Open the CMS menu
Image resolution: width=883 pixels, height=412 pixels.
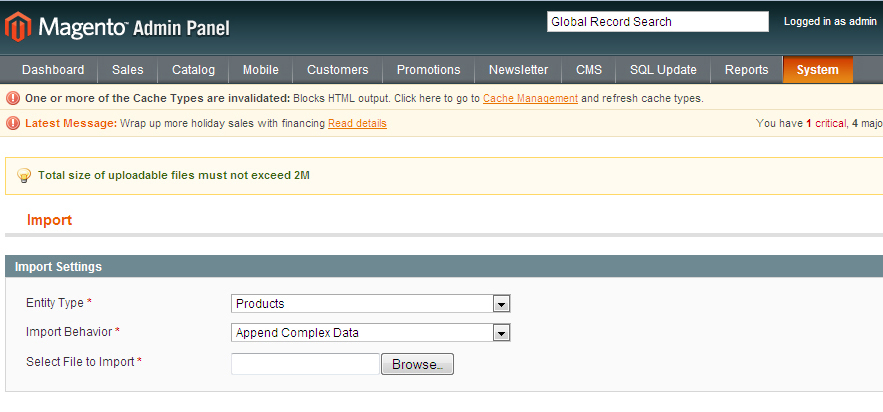point(589,70)
